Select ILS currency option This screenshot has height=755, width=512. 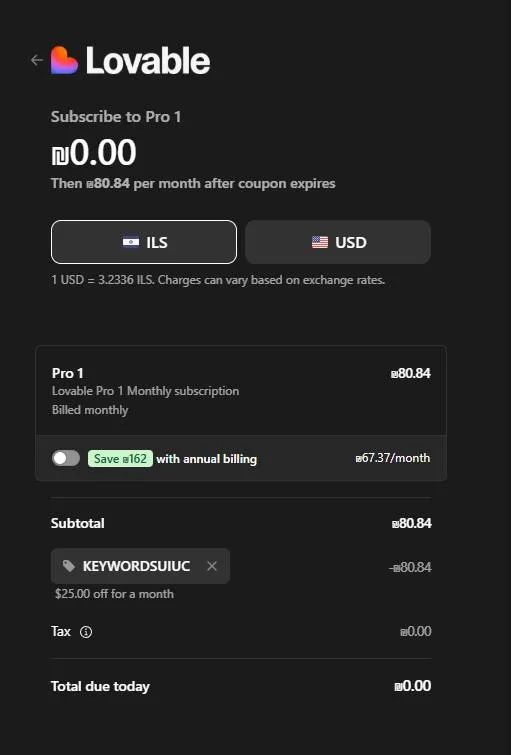[144, 242]
